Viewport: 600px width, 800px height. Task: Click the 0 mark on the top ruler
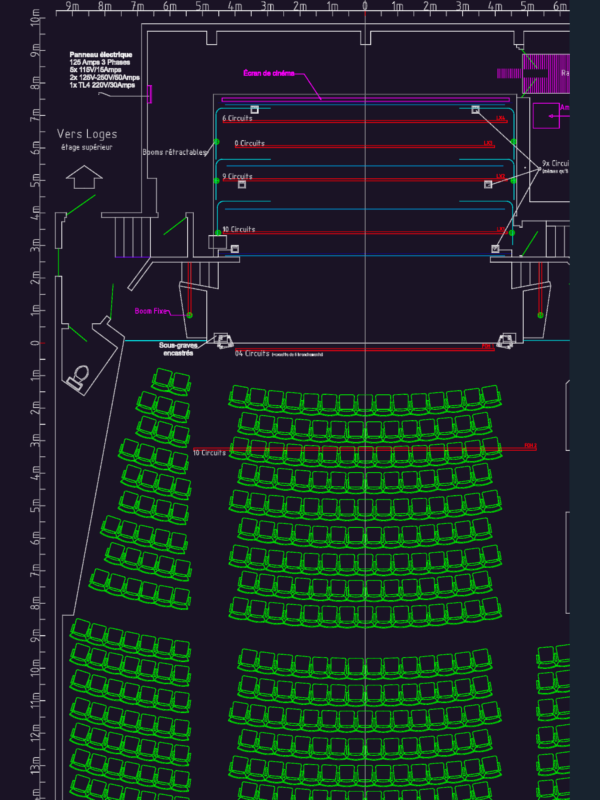point(365,6)
